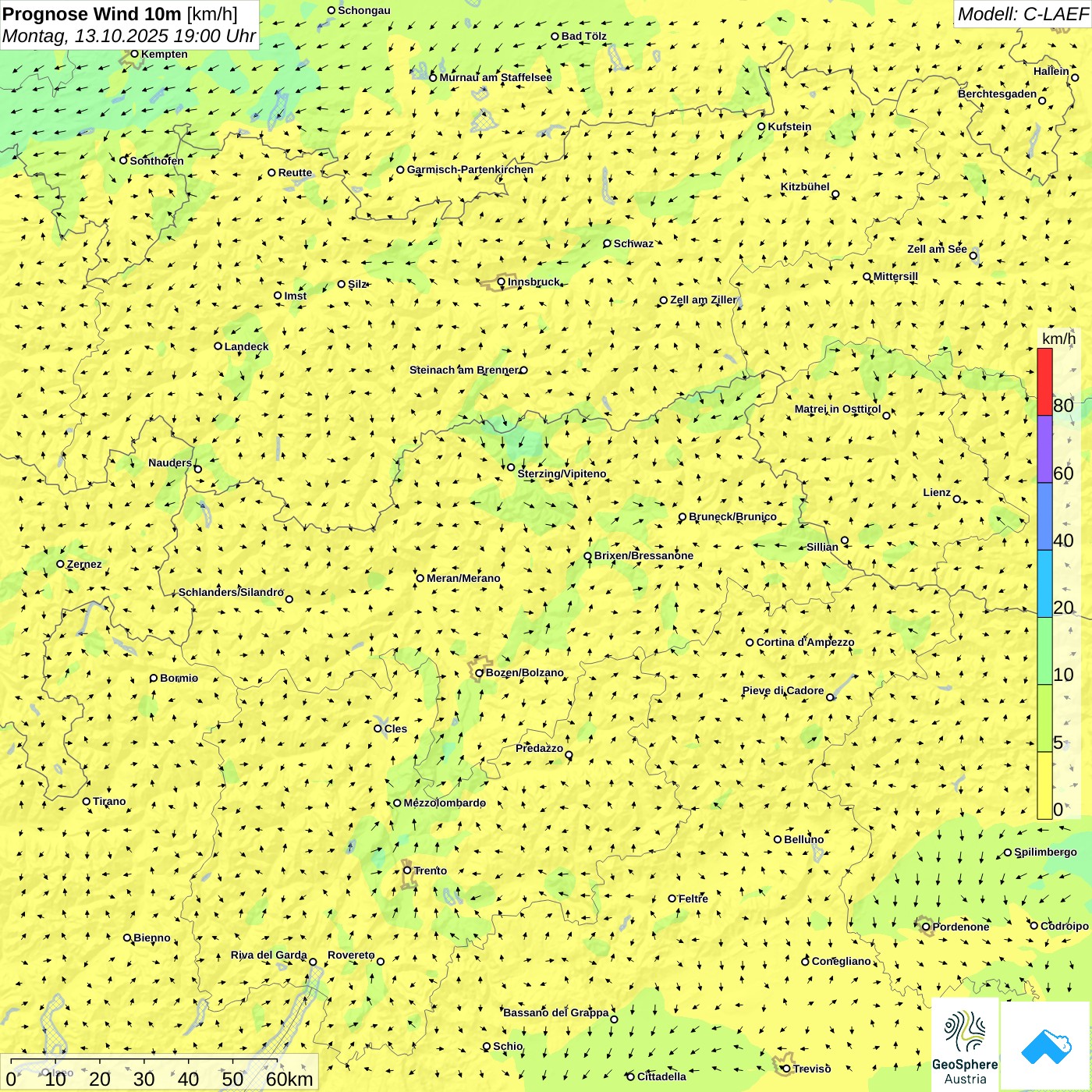
Task: Click the GeoSphere Austria logo
Action: click(x=966, y=1046)
